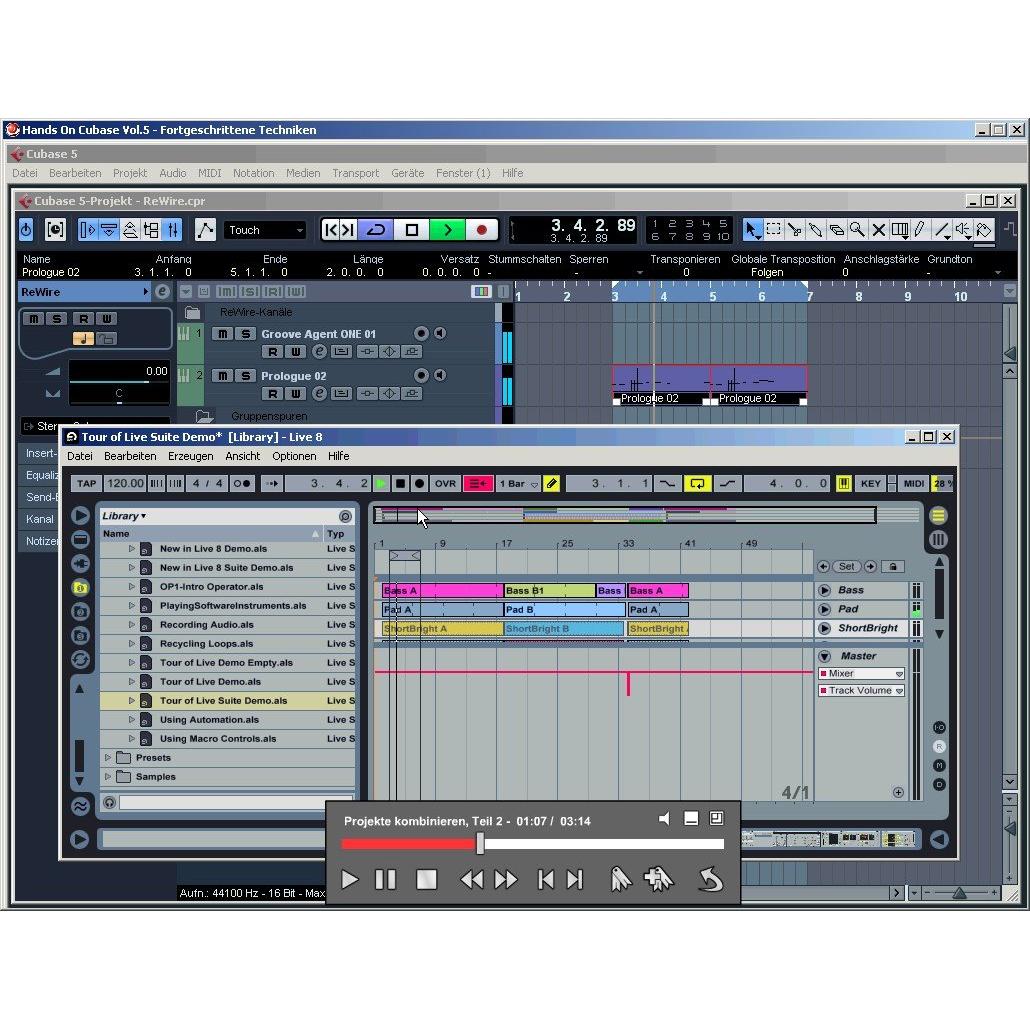Click the Set locator button
This screenshot has height=1030, width=1030.
tap(847, 566)
